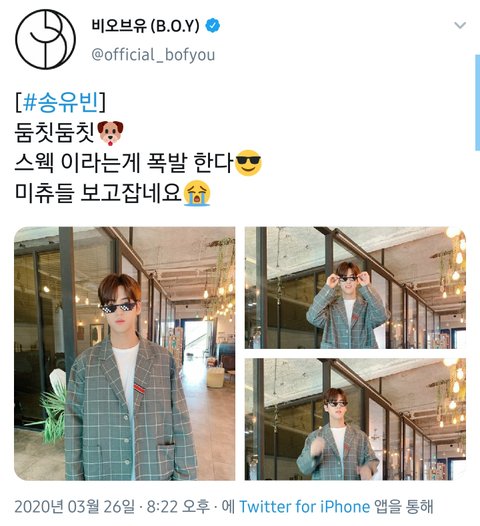
Task: Open the #송유빈 hashtag link
Action: tap(61, 102)
